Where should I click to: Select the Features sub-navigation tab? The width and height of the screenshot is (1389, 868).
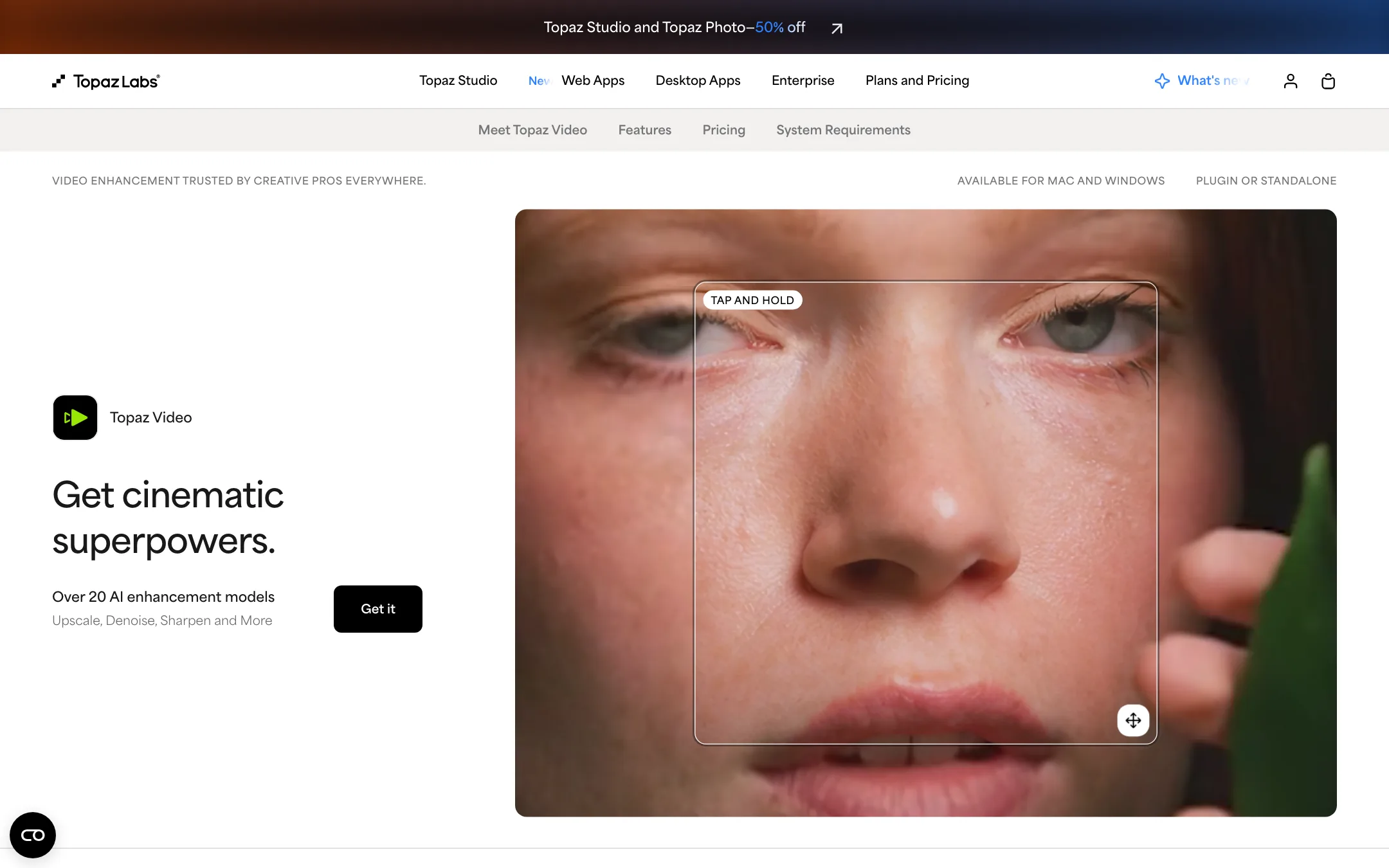coord(644,130)
